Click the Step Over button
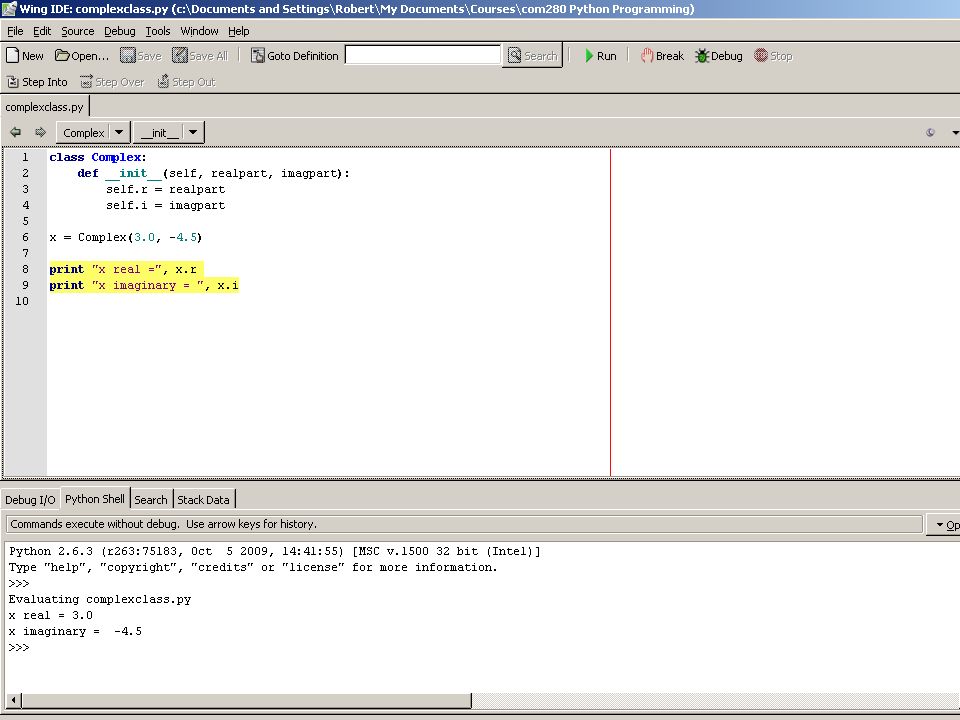Viewport: 960px width, 720px height. 112,82
